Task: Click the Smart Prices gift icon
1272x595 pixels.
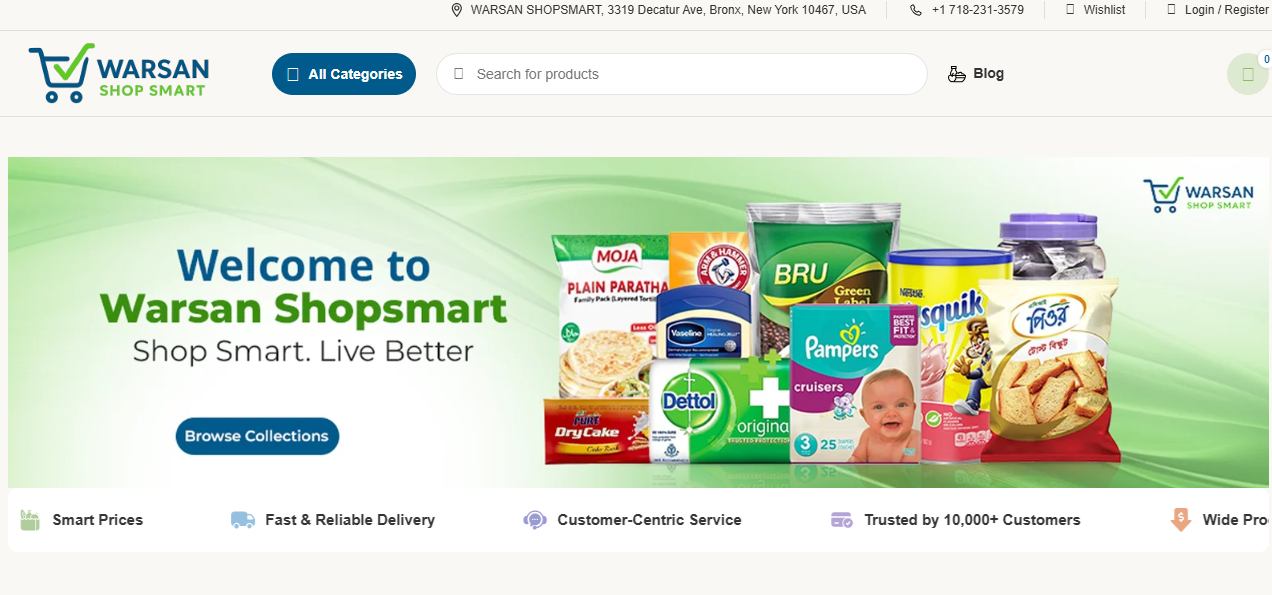Action: pos(30,520)
